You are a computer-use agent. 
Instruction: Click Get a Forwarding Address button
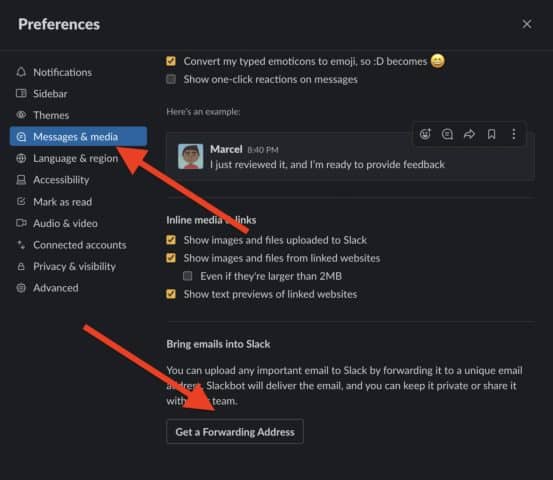click(x=235, y=432)
